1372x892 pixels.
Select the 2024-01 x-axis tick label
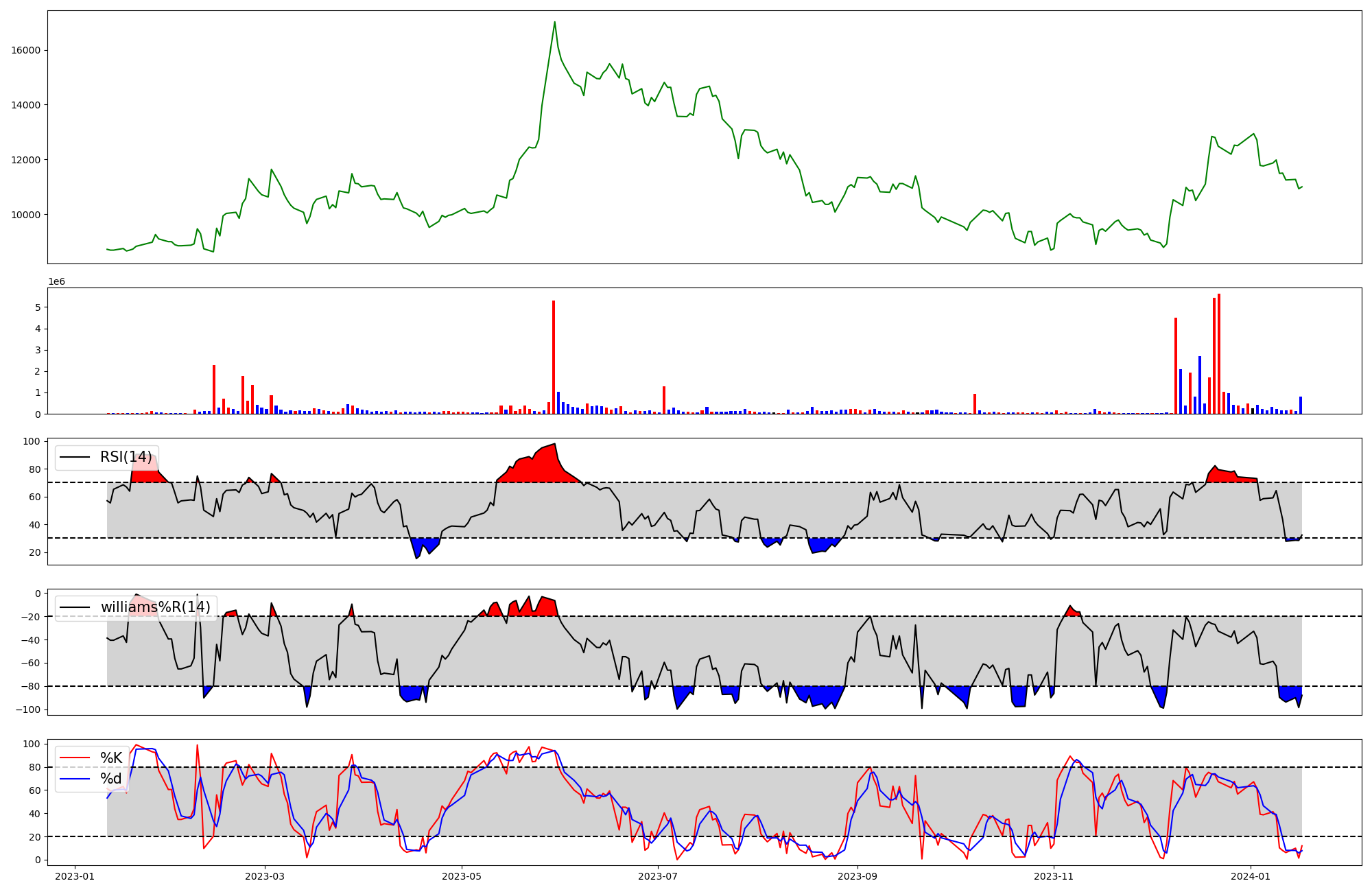[x=1251, y=876]
